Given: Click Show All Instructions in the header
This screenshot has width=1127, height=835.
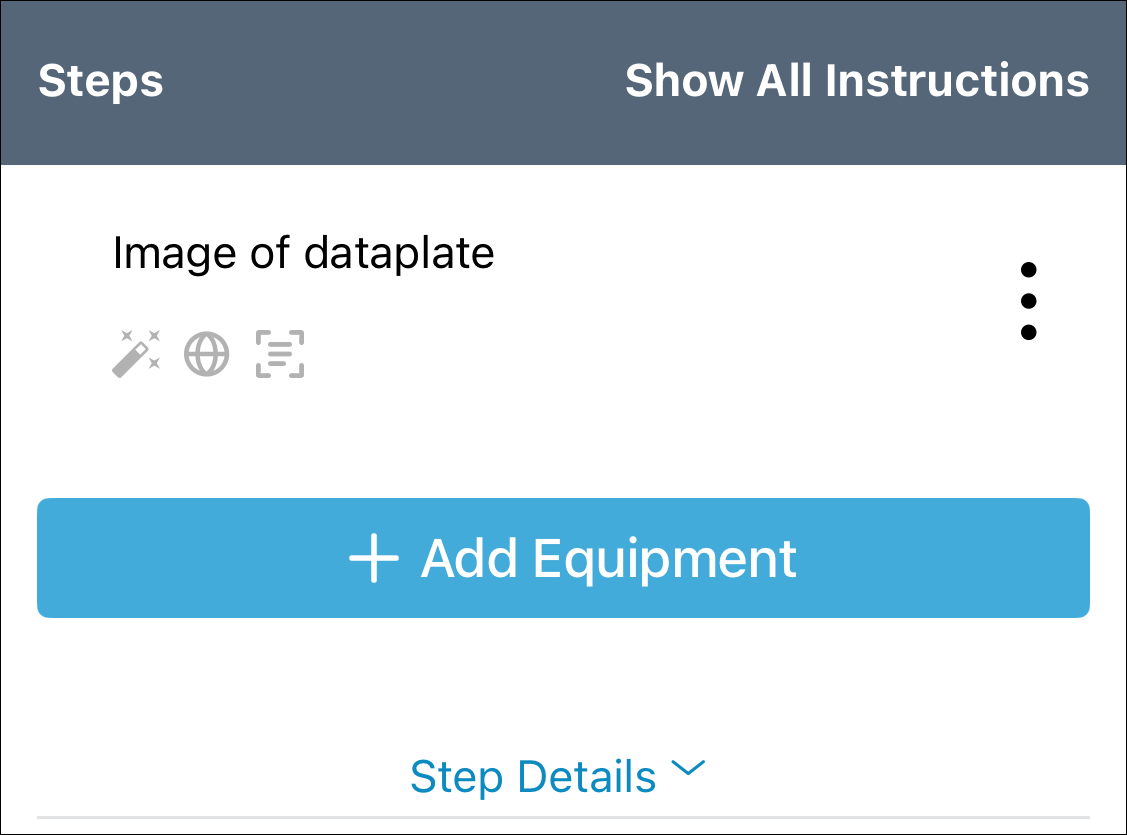Looking at the screenshot, I should pos(857,80).
